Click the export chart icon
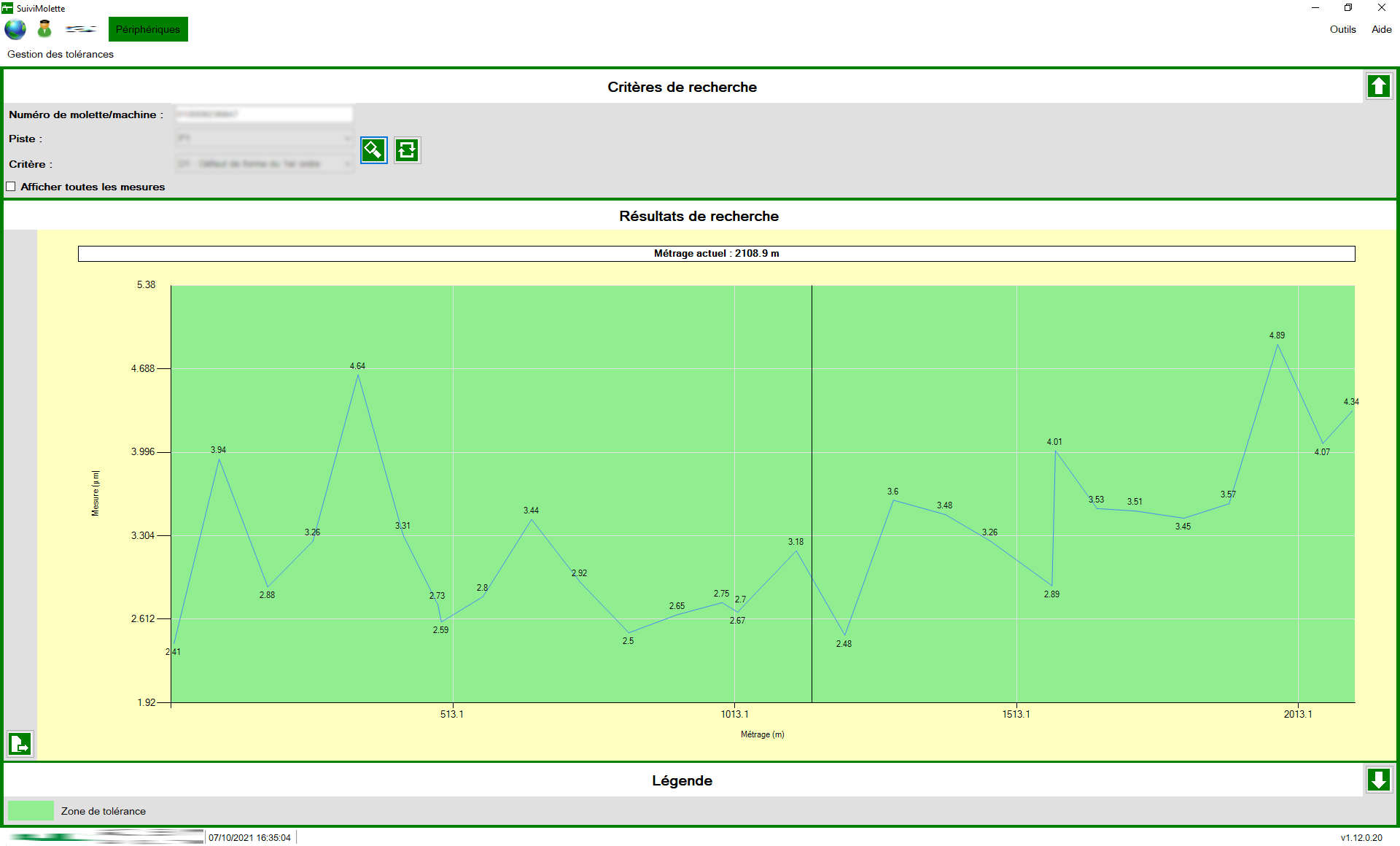 [x=20, y=744]
